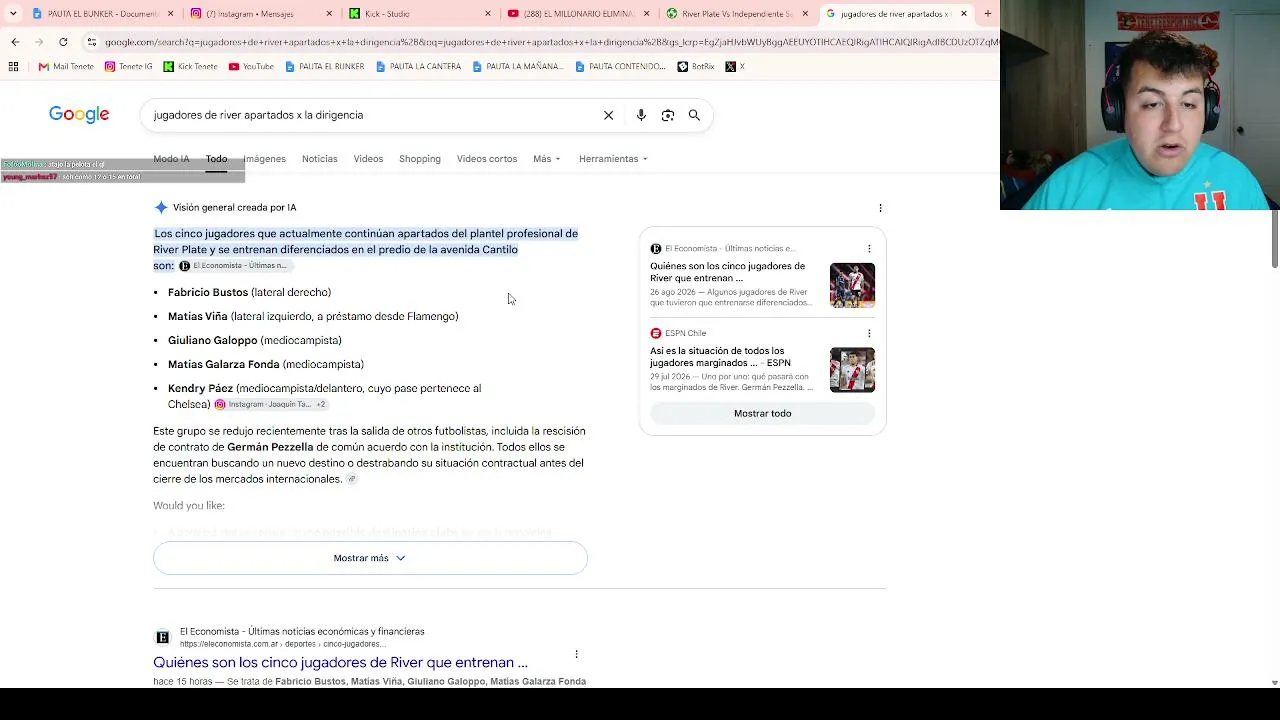1280x720 pixels.
Task: Start voice search with the microphone icon
Action: point(641,115)
